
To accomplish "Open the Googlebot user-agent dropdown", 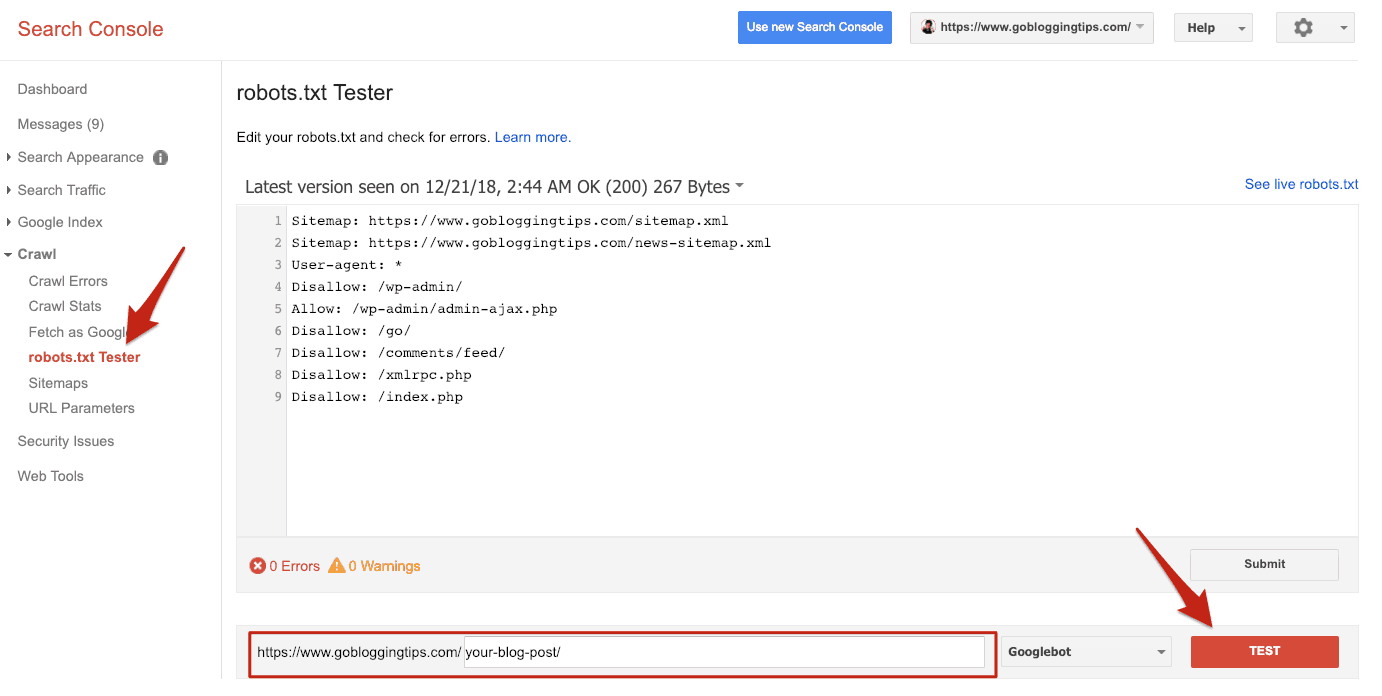I will pos(1087,652).
